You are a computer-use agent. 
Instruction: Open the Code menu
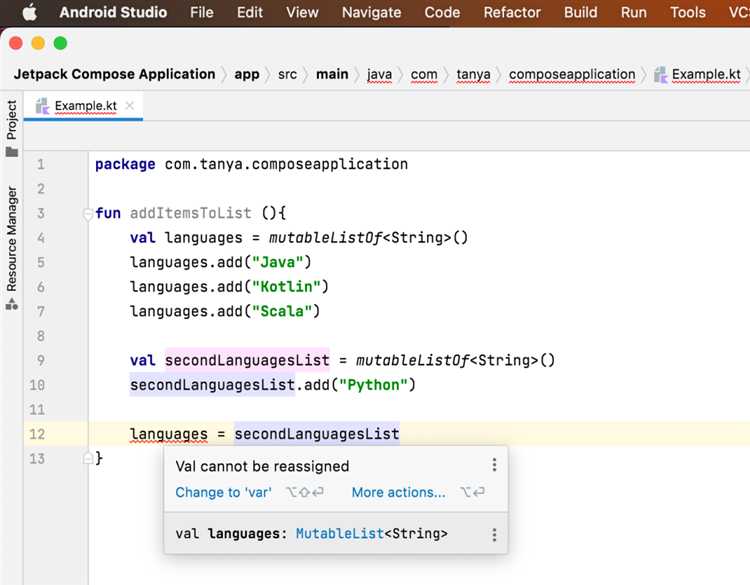click(x=442, y=12)
